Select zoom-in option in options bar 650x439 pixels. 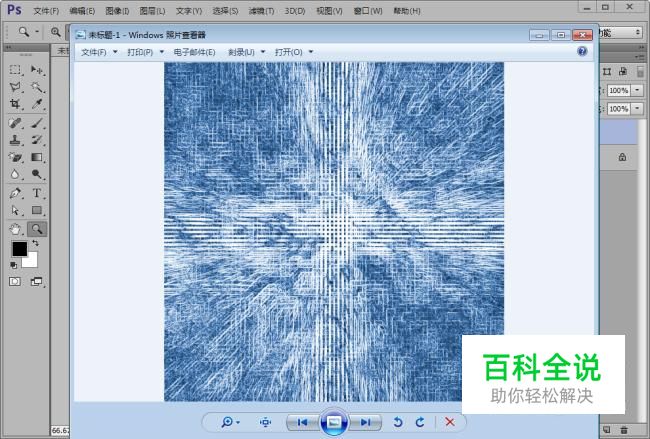click(x=56, y=32)
